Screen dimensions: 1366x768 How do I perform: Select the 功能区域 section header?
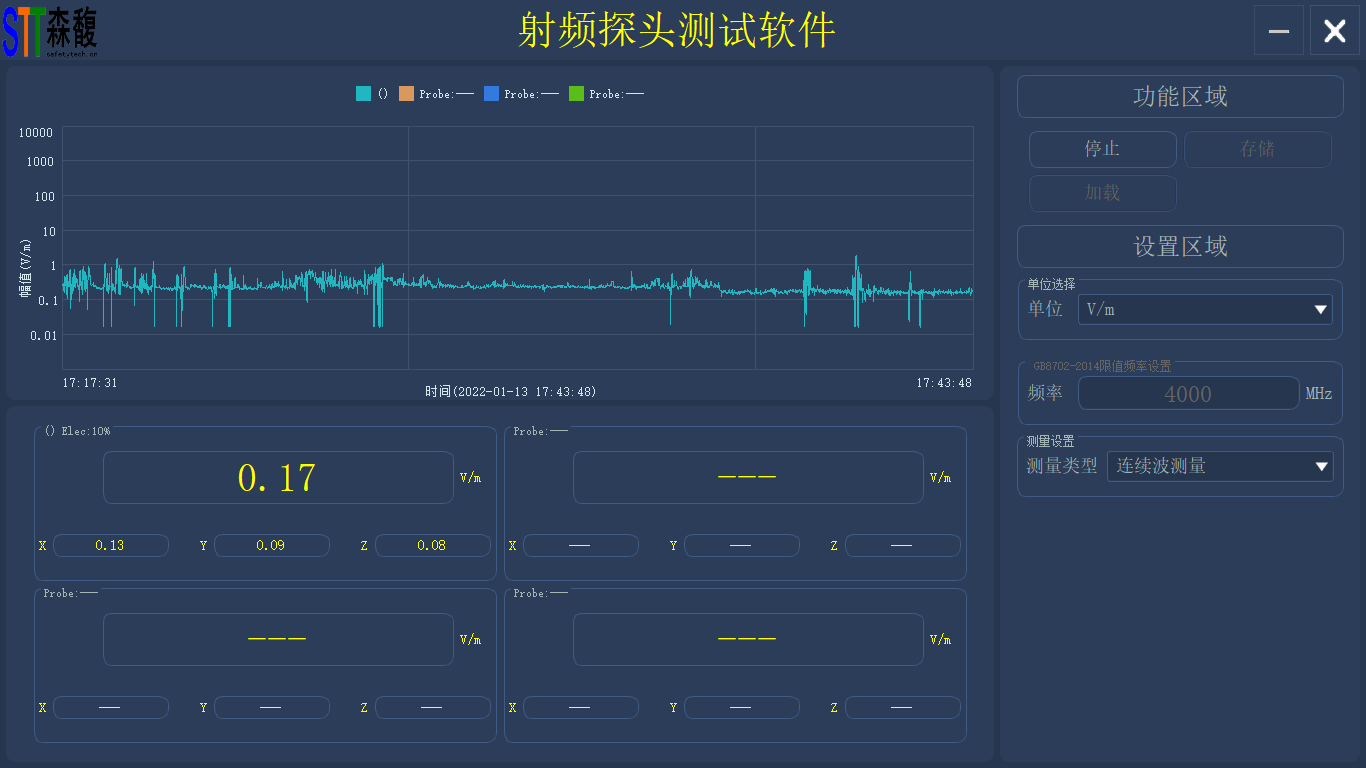coord(1180,97)
